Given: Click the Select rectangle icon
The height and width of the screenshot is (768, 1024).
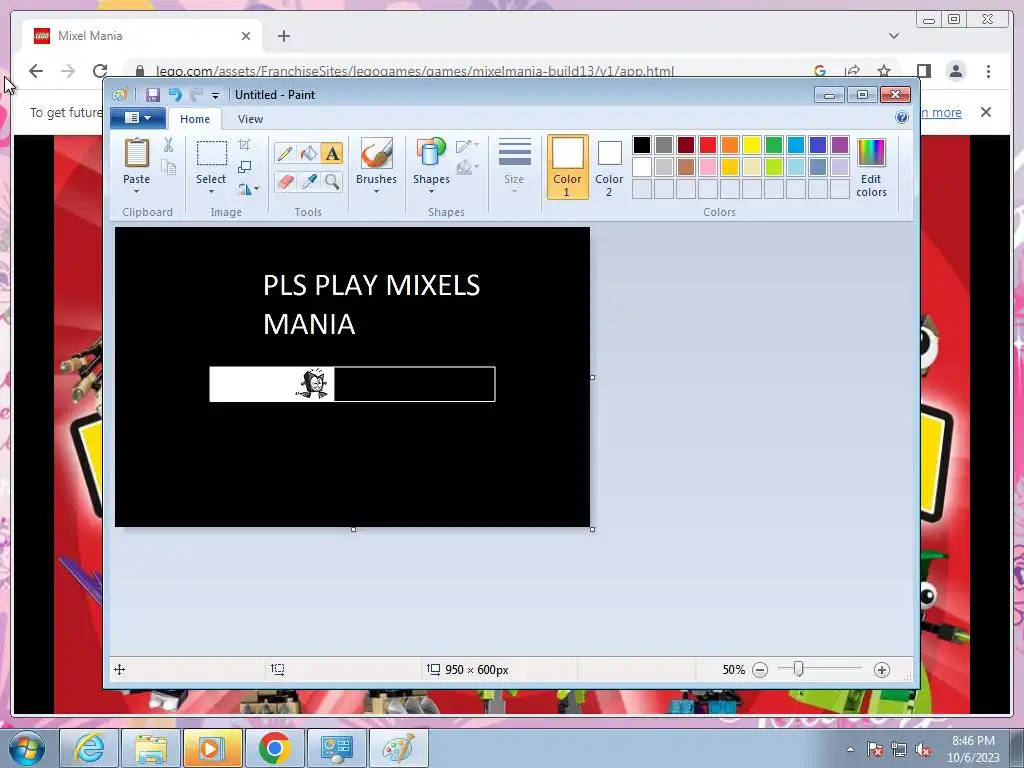Looking at the screenshot, I should point(212,153).
